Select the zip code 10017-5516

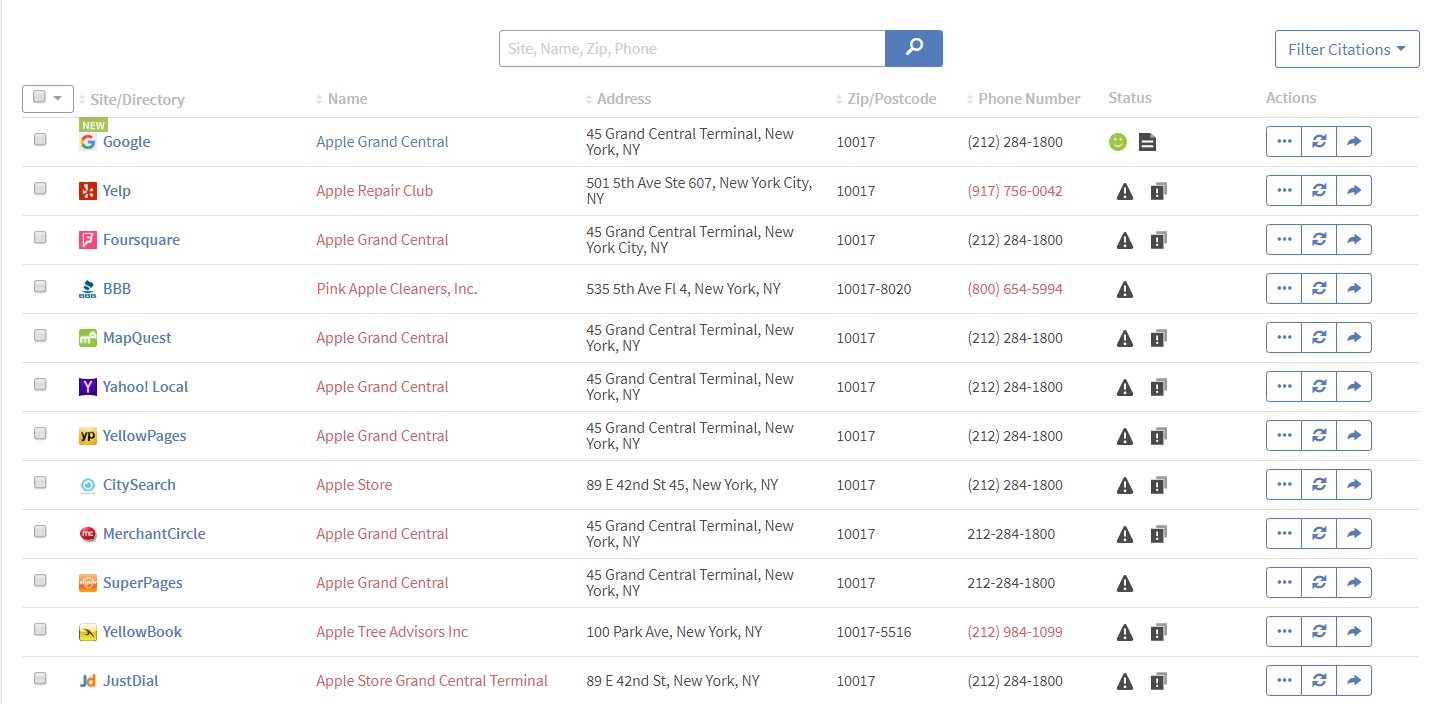pos(874,632)
